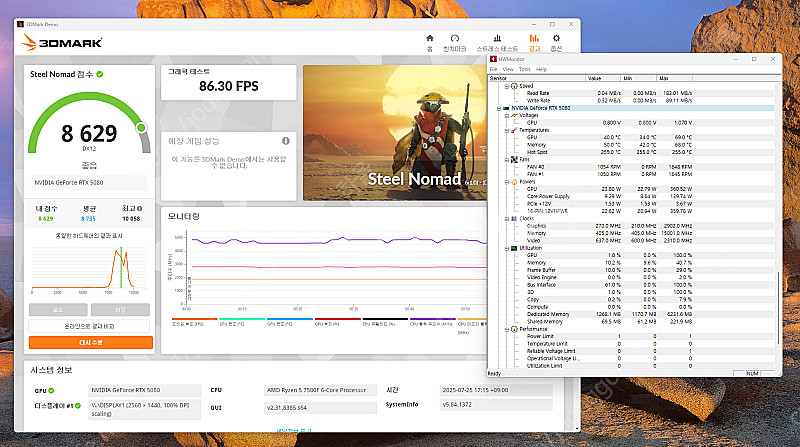Click the orange run-again button

pos(91,342)
